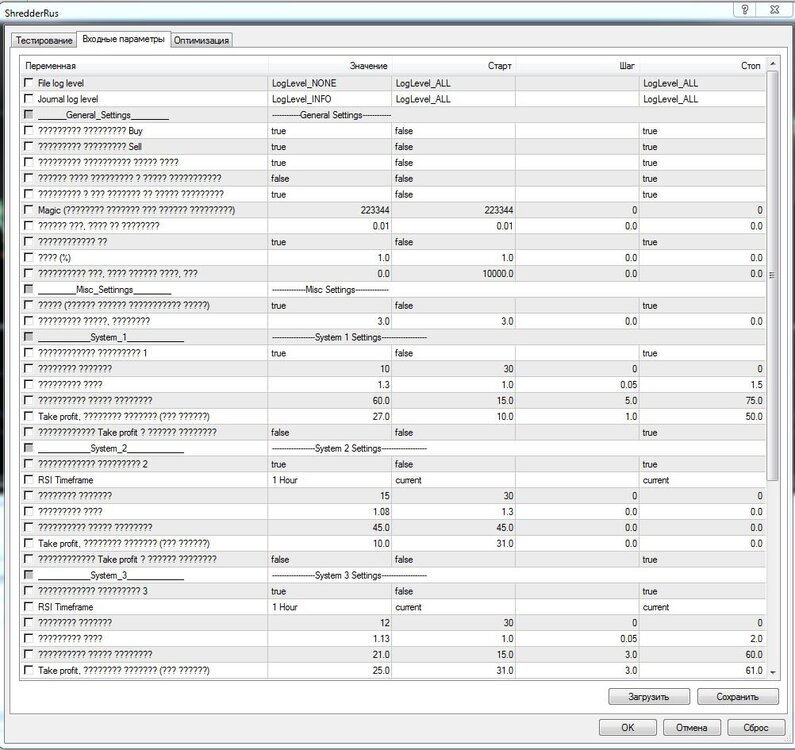Open the Оптимизация tab
Image resolution: width=795 pixels, height=750 pixels.
pyautogui.click(x=201, y=41)
